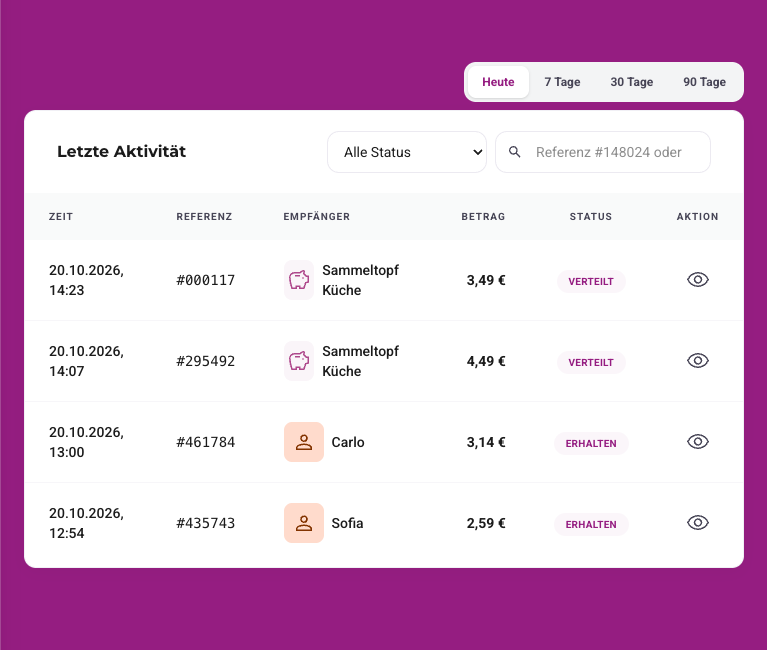
Task: Click the recipient name Sofia
Action: [347, 523]
